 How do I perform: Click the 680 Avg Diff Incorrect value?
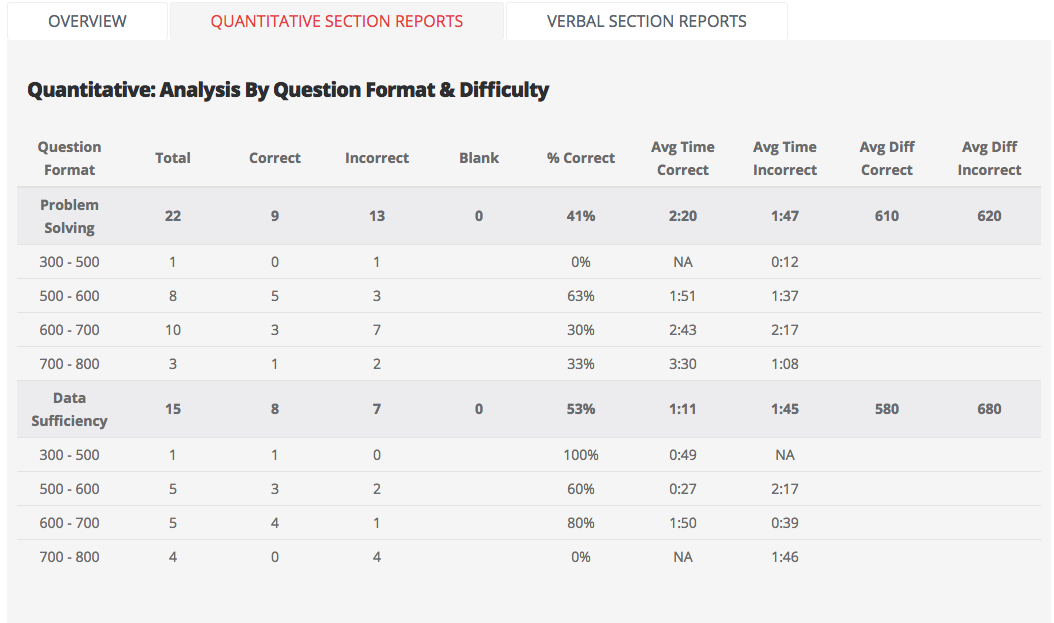click(989, 409)
